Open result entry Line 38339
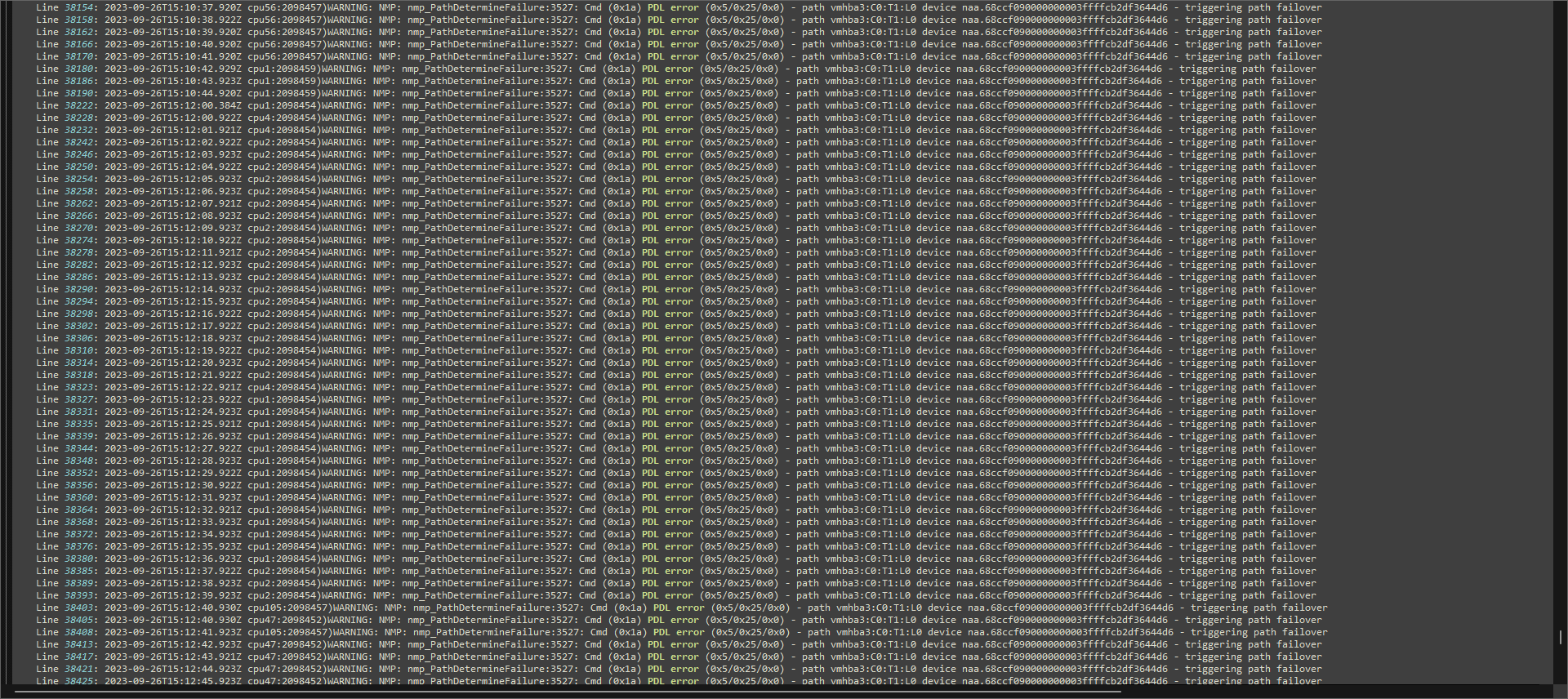 coord(676,436)
